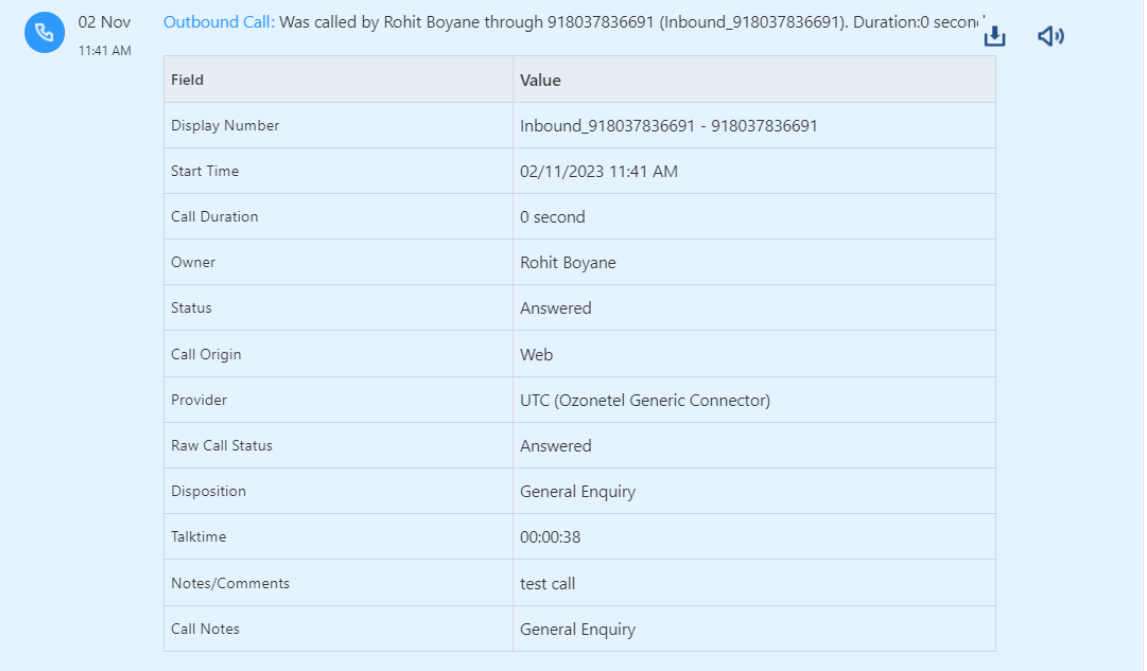
Task: Click the Field column header
Action: (187, 80)
